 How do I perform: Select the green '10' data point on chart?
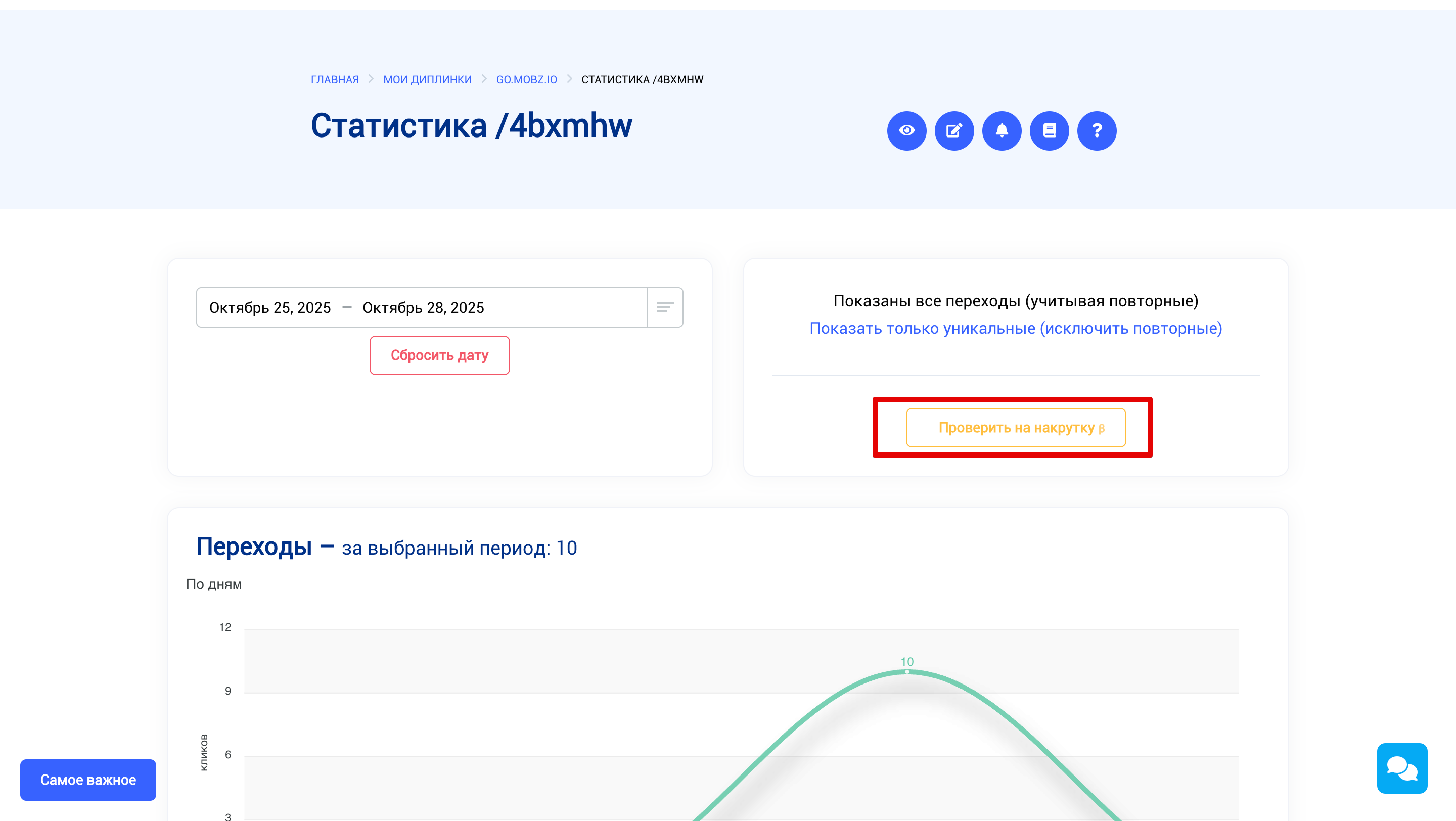tap(907, 671)
